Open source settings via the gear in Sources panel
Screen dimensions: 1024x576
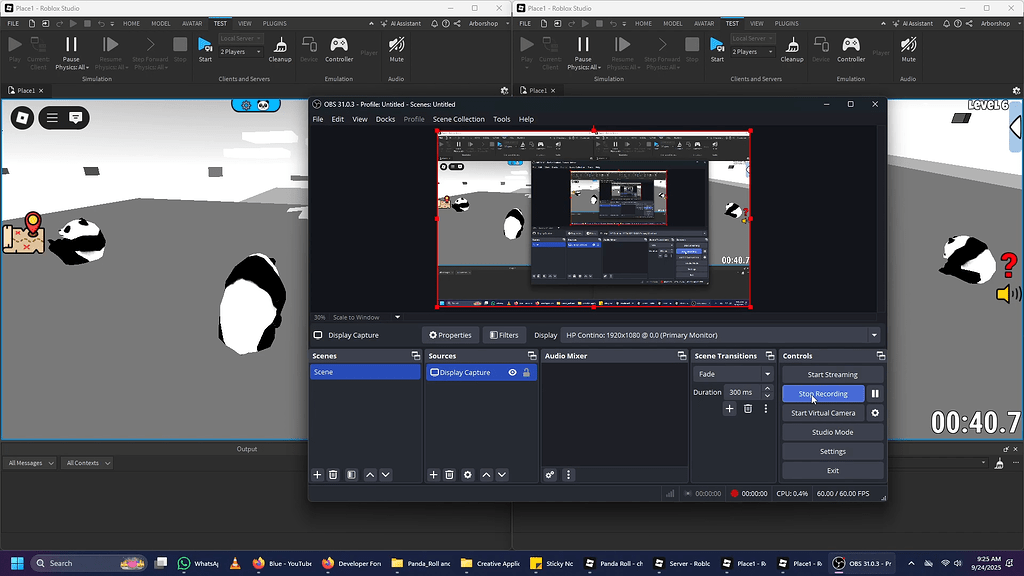(467, 474)
